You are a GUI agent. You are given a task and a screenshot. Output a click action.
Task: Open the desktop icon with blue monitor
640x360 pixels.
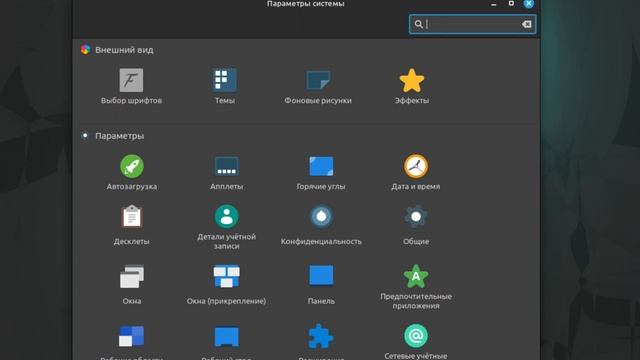[x=226, y=336]
